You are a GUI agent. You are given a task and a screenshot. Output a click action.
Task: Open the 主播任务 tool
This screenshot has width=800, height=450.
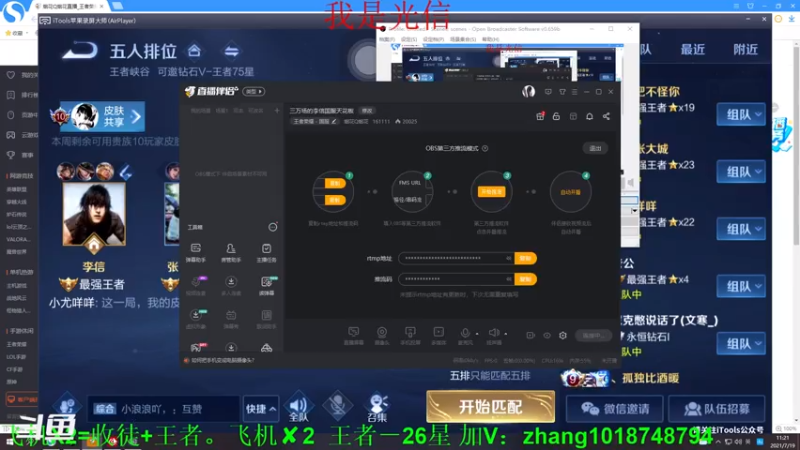pyautogui.click(x=266, y=253)
